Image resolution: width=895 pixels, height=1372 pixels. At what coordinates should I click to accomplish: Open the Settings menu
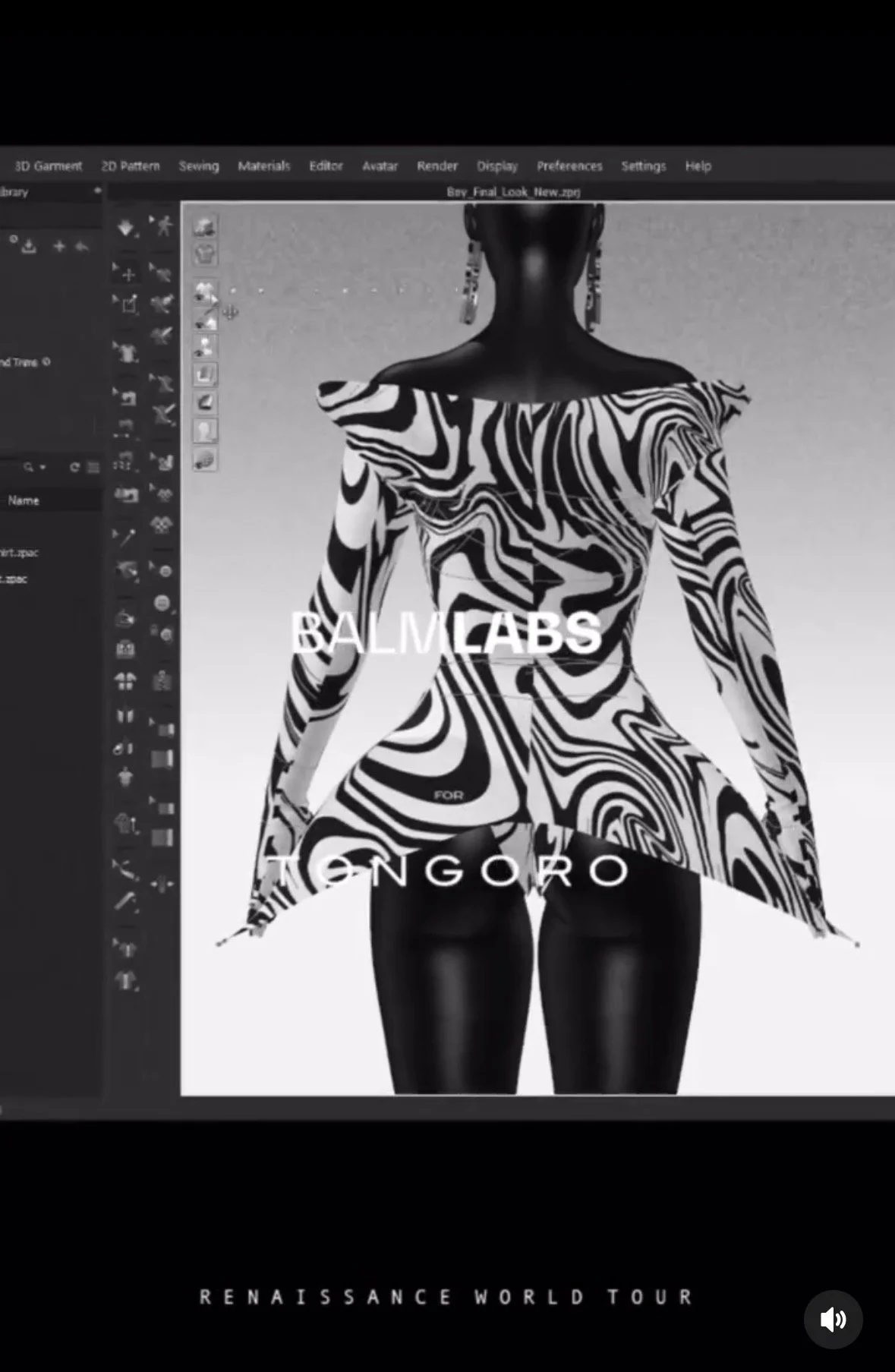643,166
